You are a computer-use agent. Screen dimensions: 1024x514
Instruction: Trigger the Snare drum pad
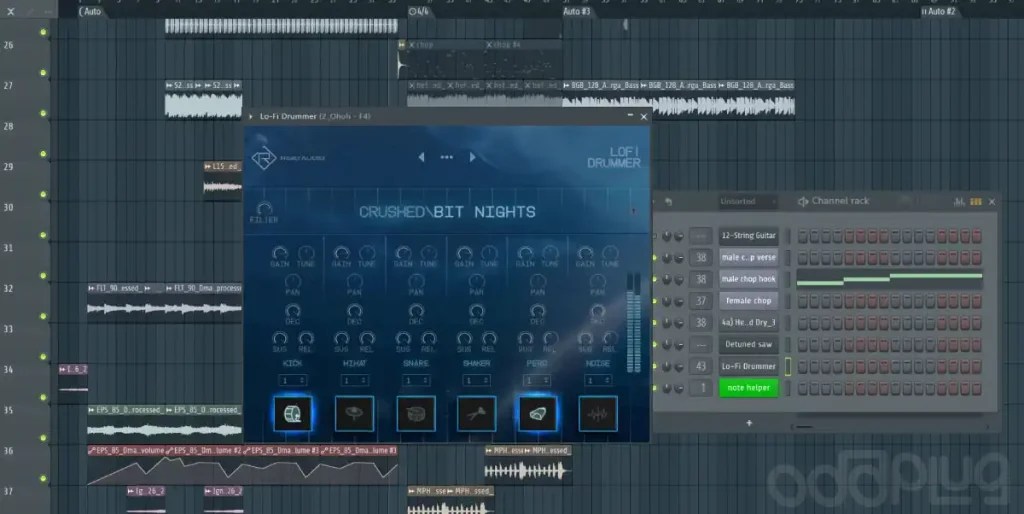416,413
